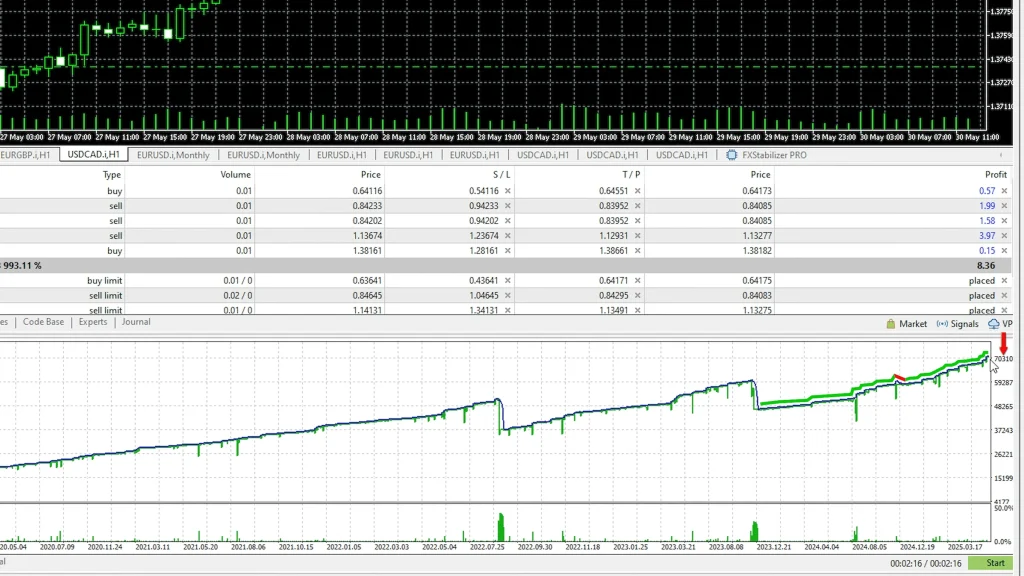This screenshot has width=1024, height=576.
Task: Delete the pending buy limit order
Action: (1004, 281)
